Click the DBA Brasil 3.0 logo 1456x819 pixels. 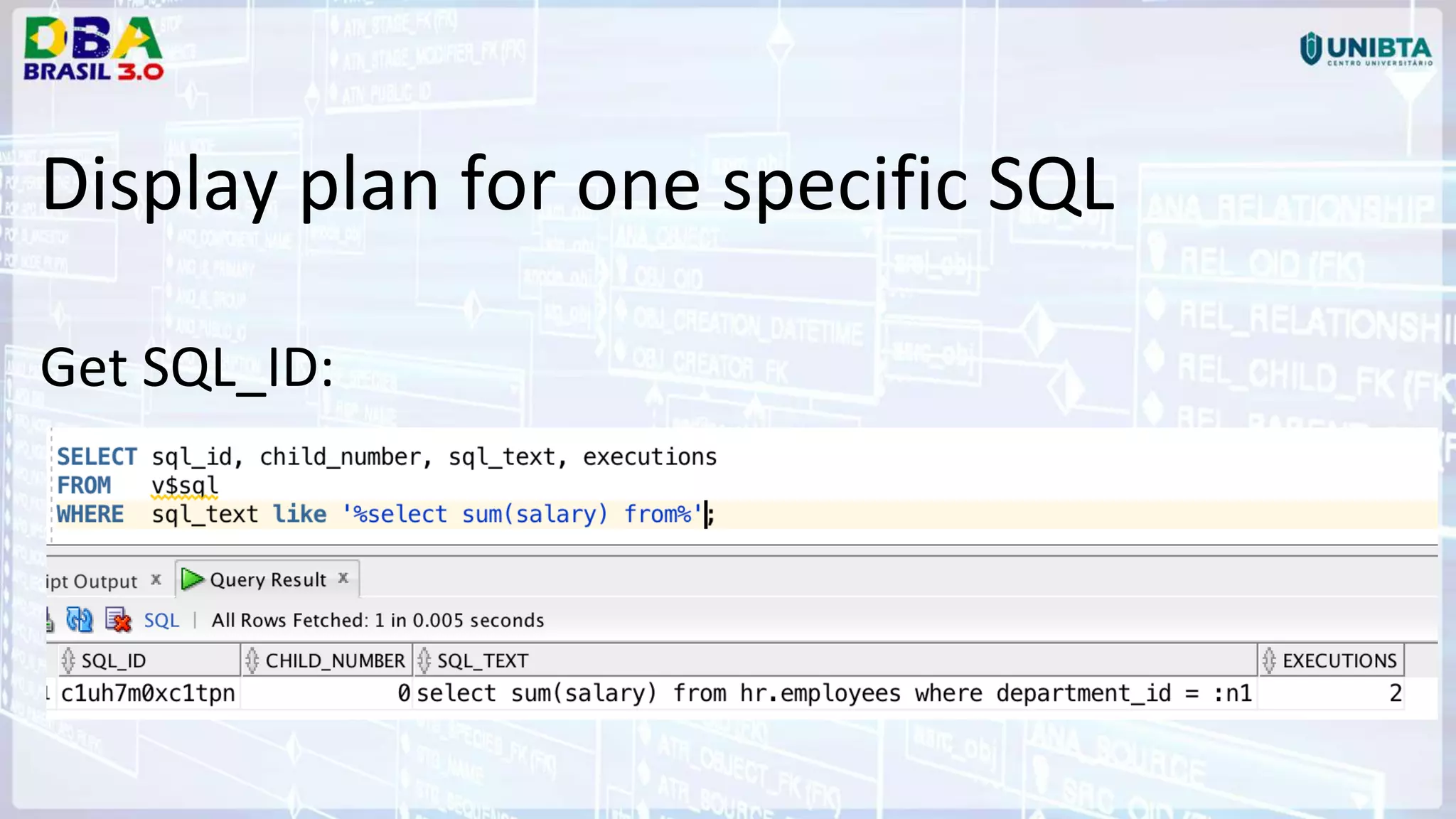click(93, 48)
